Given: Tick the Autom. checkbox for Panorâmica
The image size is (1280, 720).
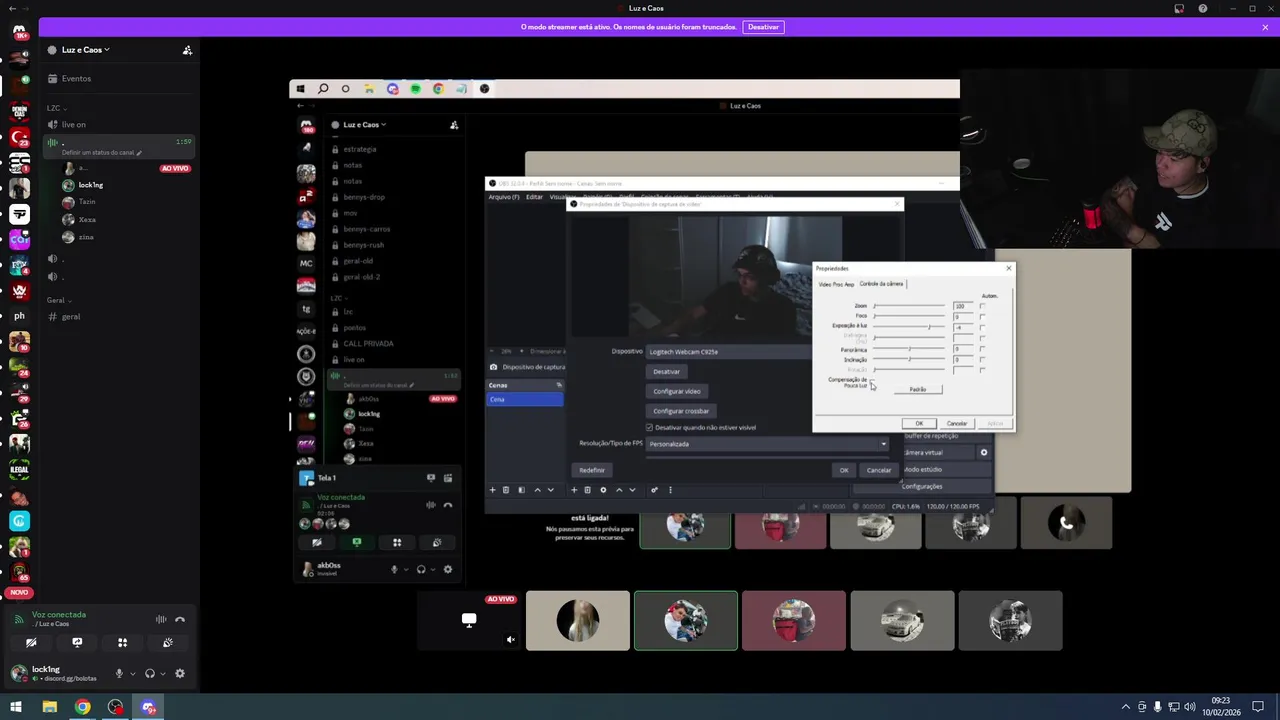Looking at the screenshot, I should tap(982, 349).
